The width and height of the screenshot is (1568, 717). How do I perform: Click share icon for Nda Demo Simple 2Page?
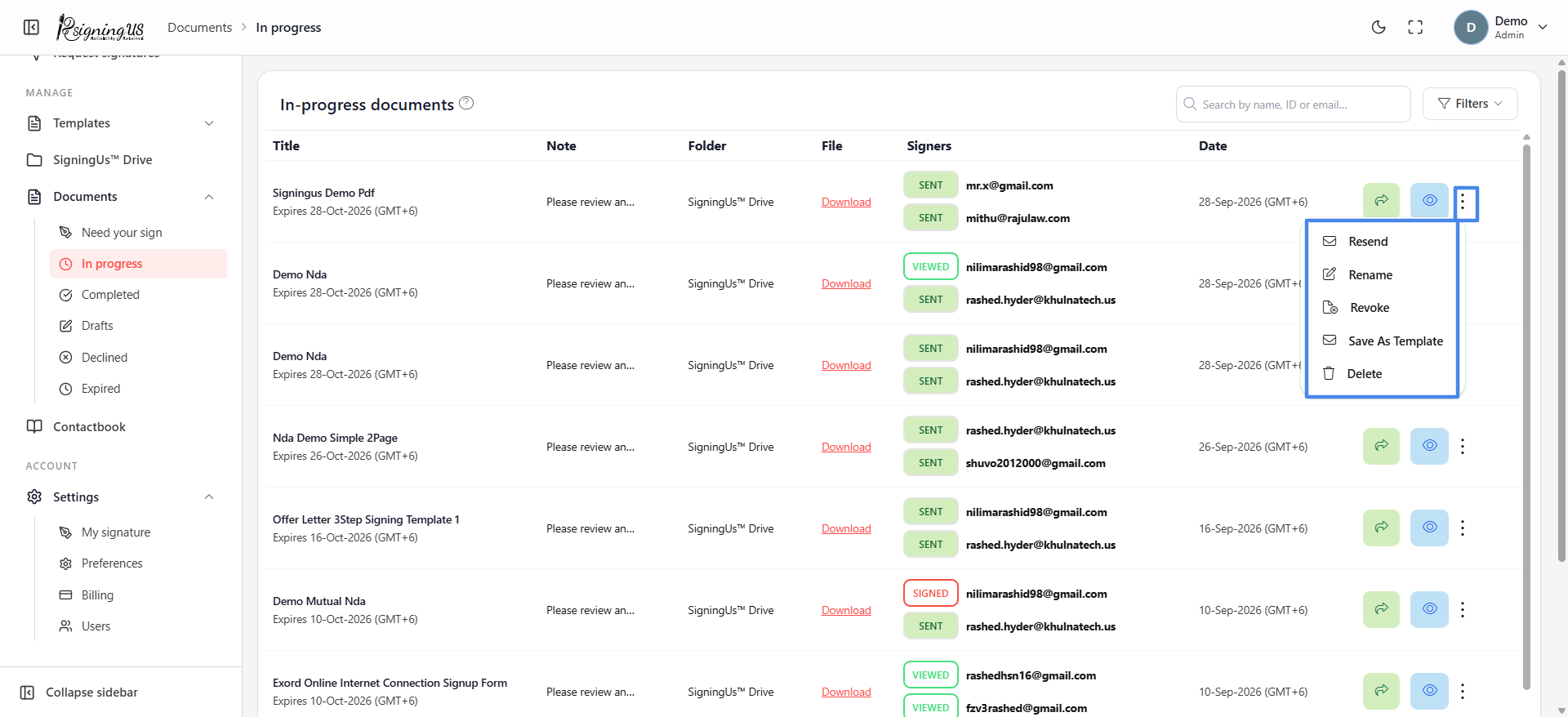(x=1381, y=446)
